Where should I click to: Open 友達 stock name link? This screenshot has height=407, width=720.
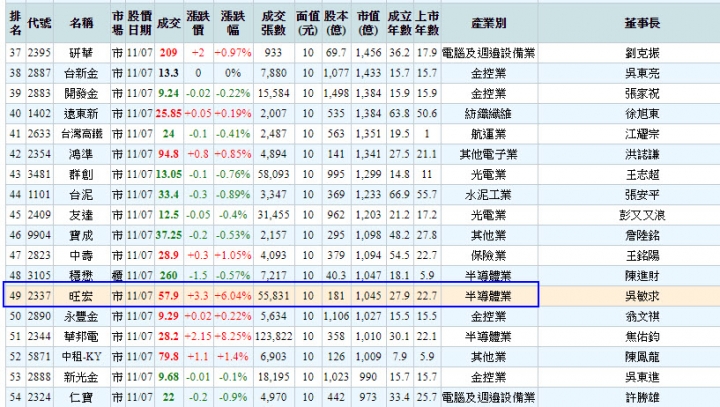point(81,215)
